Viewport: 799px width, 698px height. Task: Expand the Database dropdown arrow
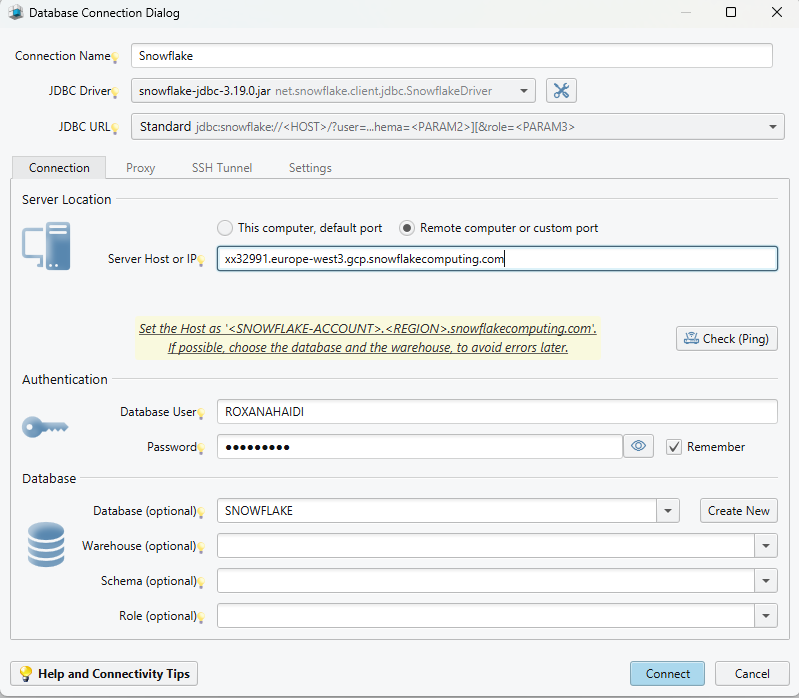tap(668, 511)
